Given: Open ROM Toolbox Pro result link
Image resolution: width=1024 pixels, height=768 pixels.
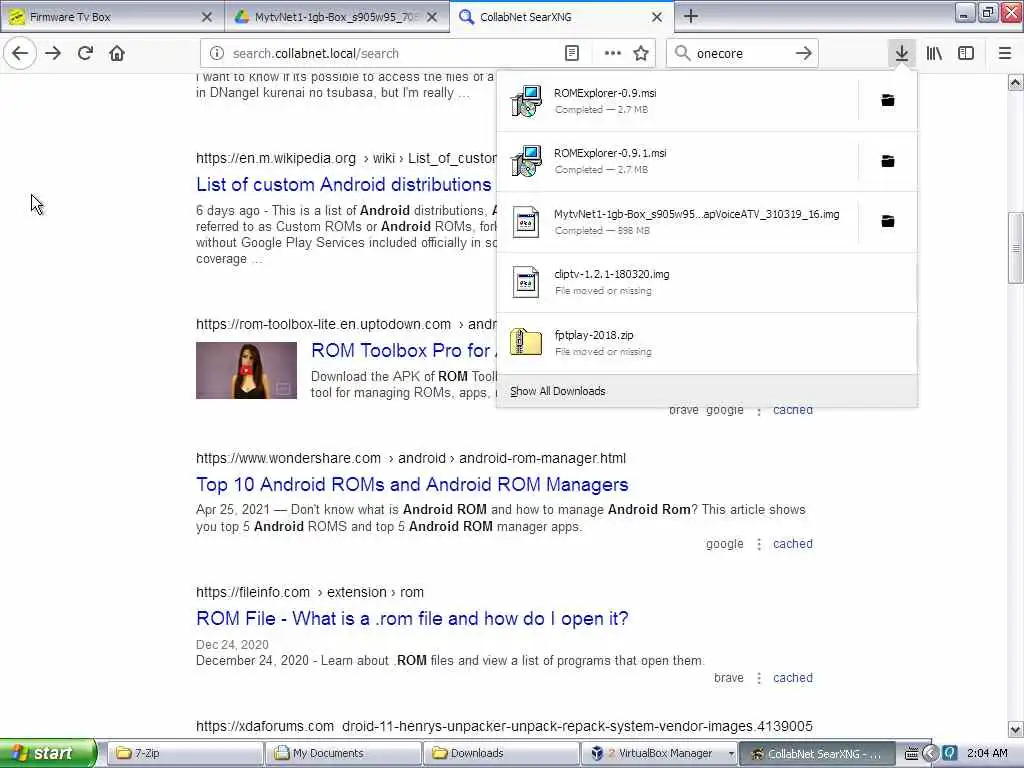Looking at the screenshot, I should tap(403, 351).
